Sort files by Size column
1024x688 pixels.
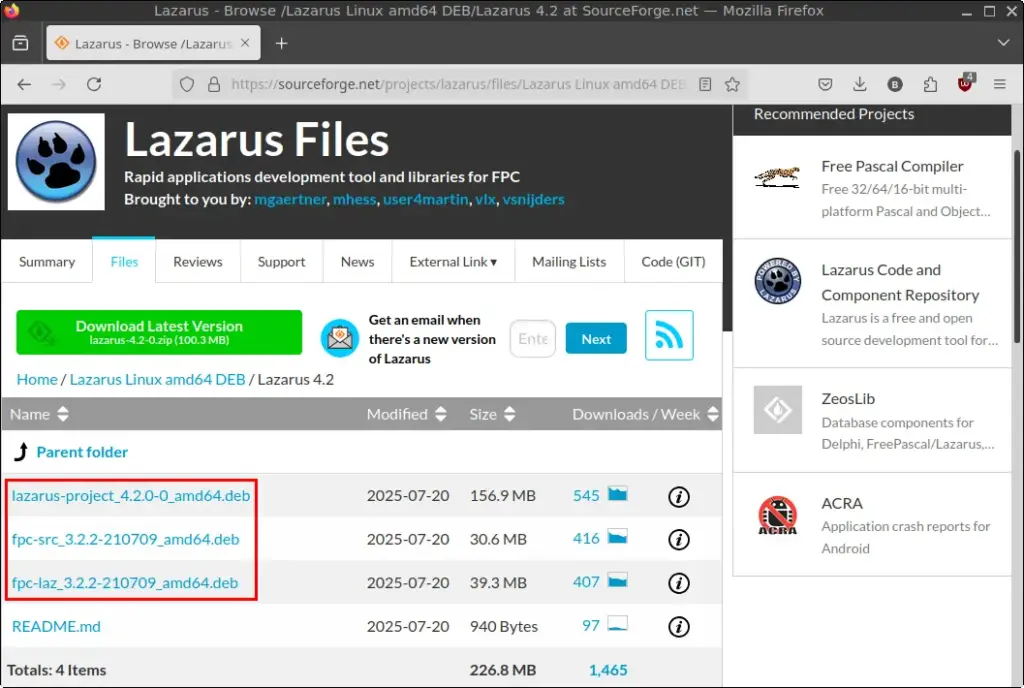point(492,414)
